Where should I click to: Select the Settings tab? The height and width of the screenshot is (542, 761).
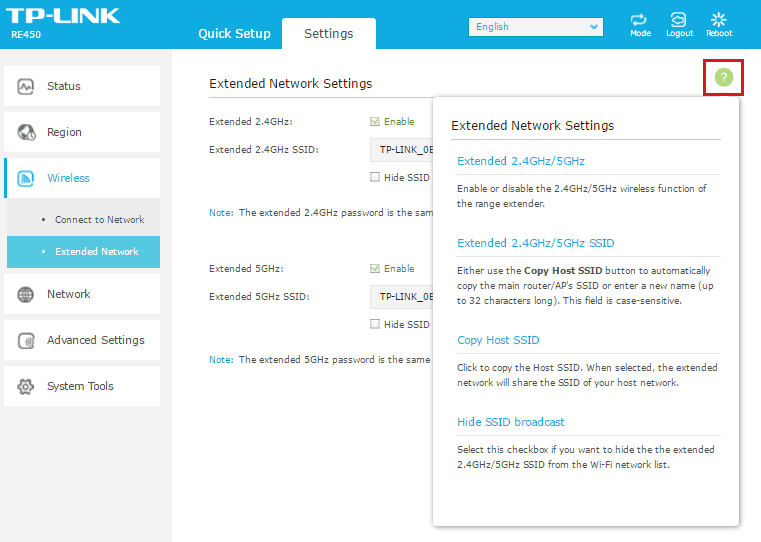pos(329,33)
